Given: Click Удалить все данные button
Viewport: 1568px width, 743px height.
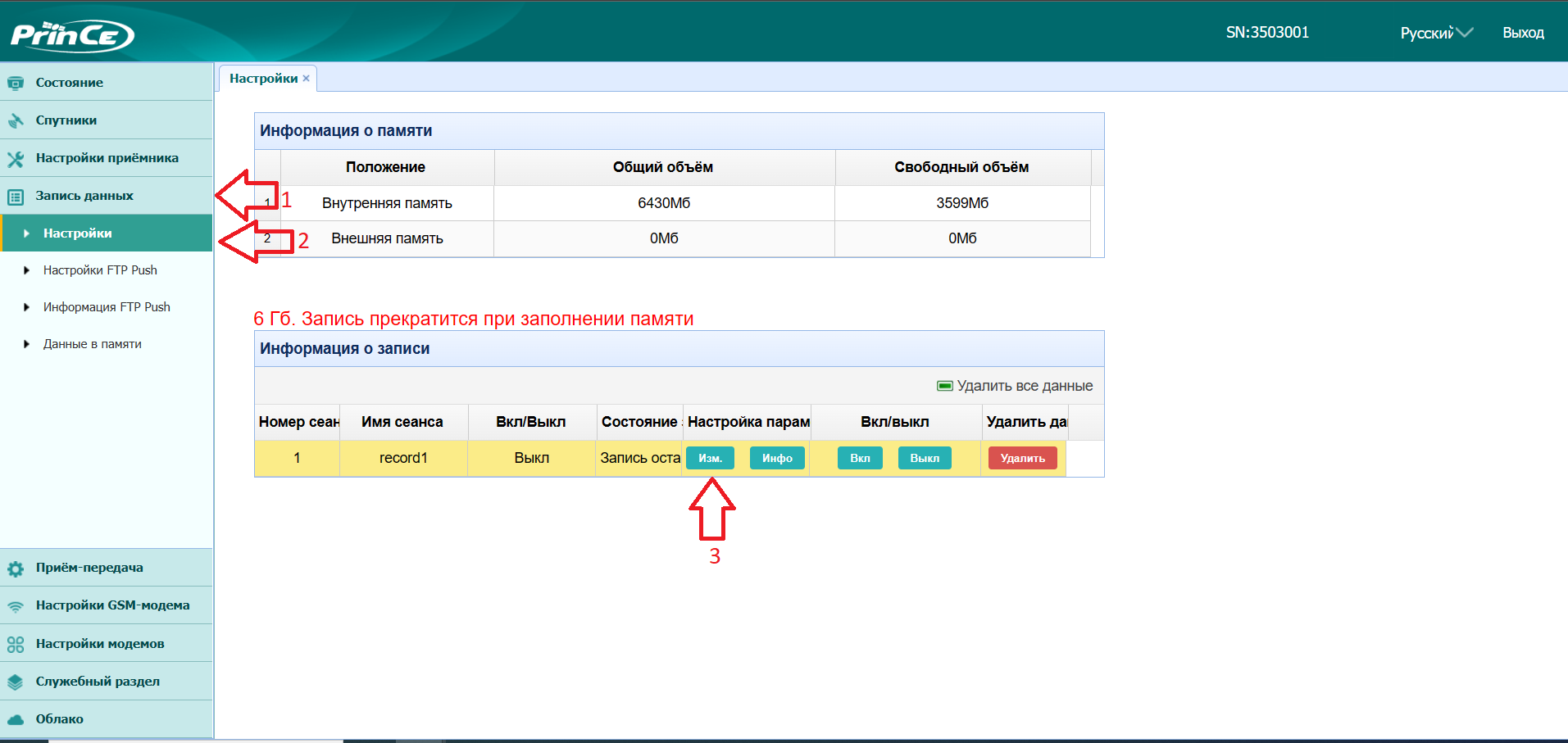Looking at the screenshot, I should point(1015,386).
